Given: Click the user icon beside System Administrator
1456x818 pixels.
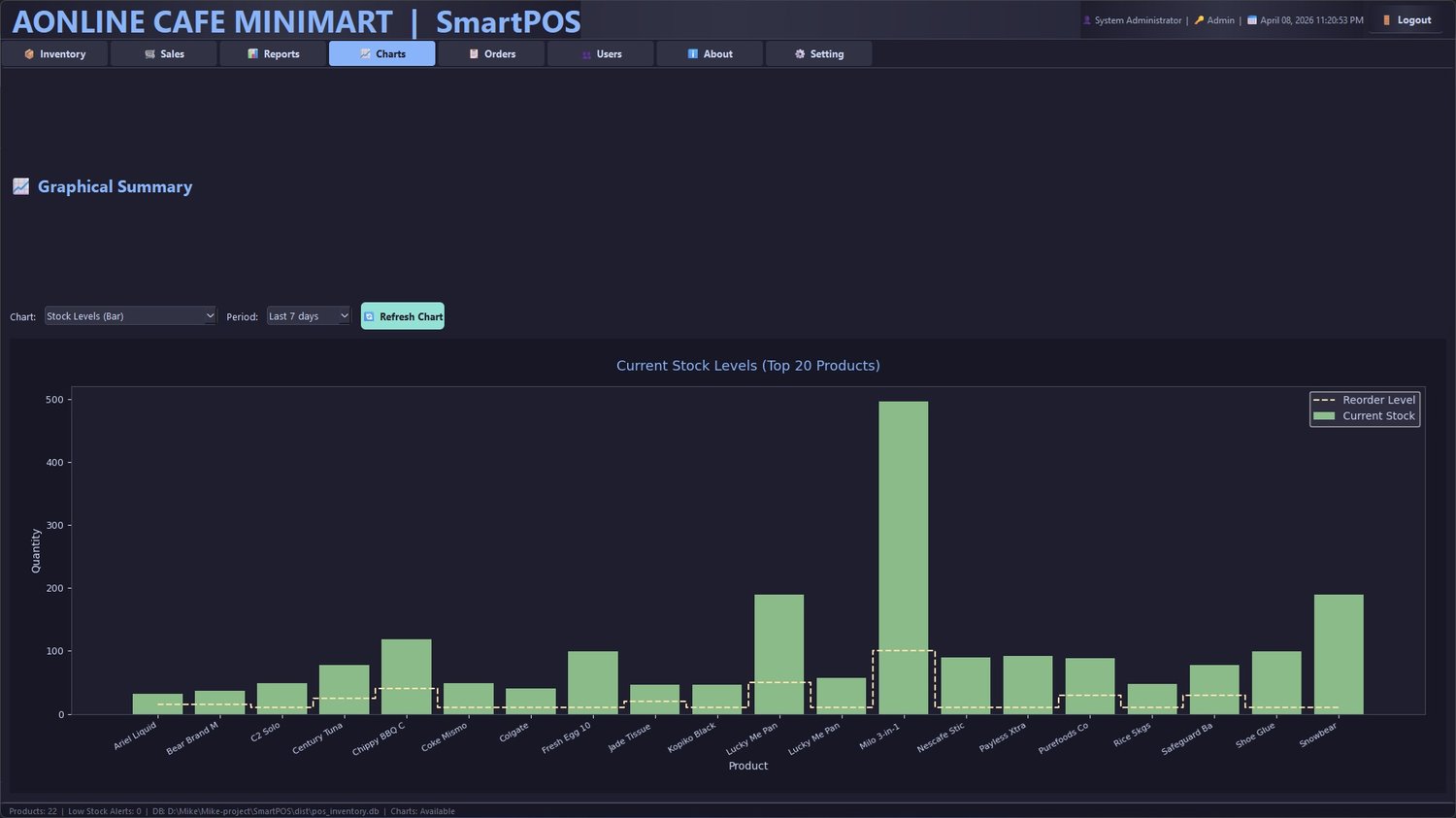Looking at the screenshot, I should point(1087,20).
